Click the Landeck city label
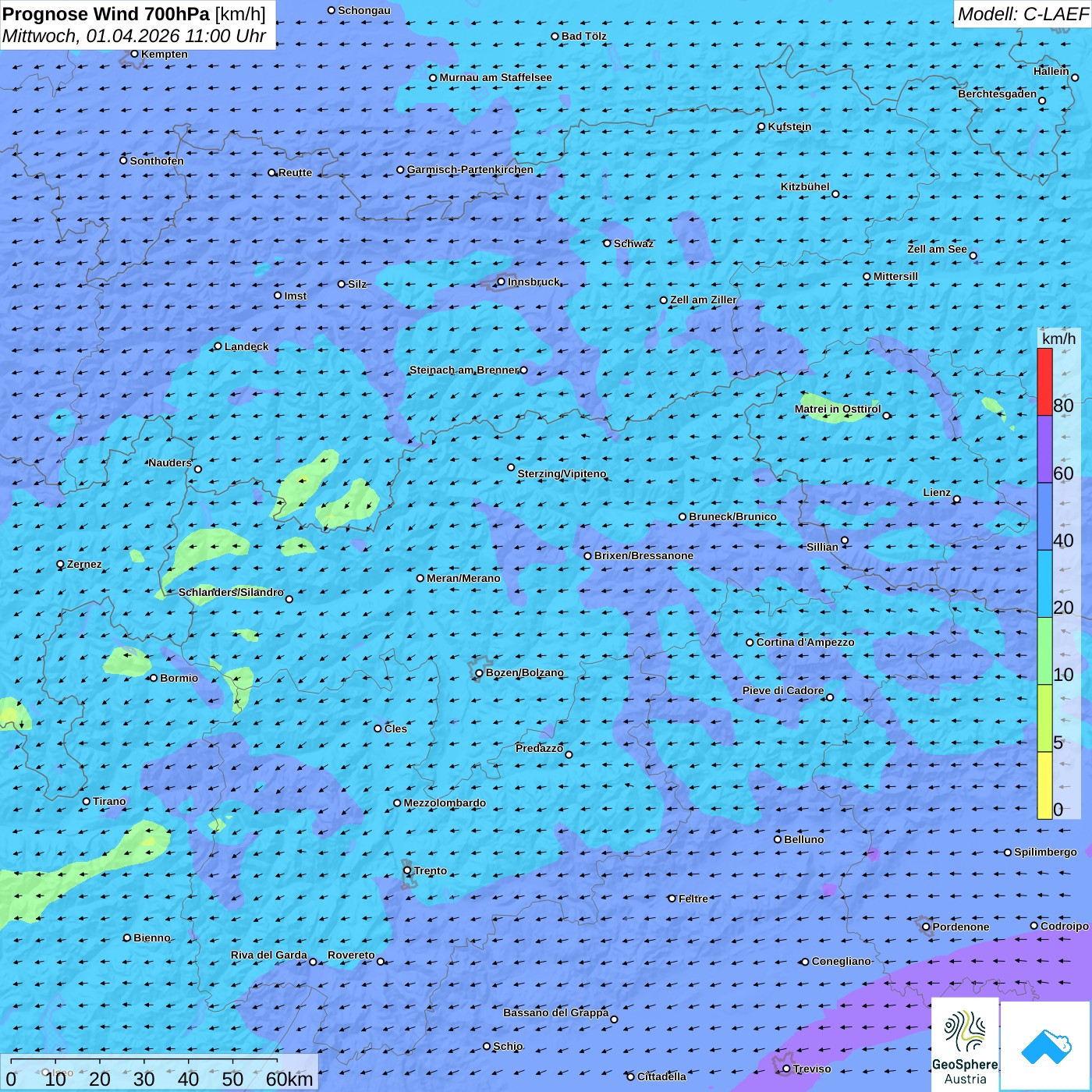The width and height of the screenshot is (1092, 1092). (x=246, y=346)
